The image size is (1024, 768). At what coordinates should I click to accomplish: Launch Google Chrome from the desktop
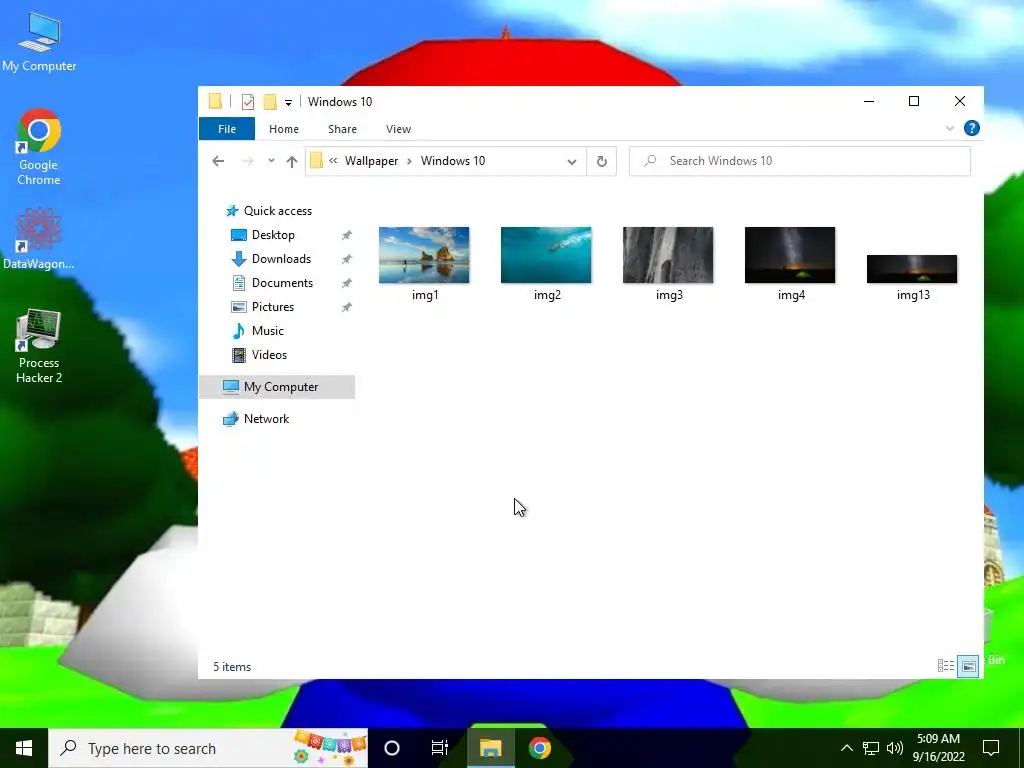click(x=39, y=148)
